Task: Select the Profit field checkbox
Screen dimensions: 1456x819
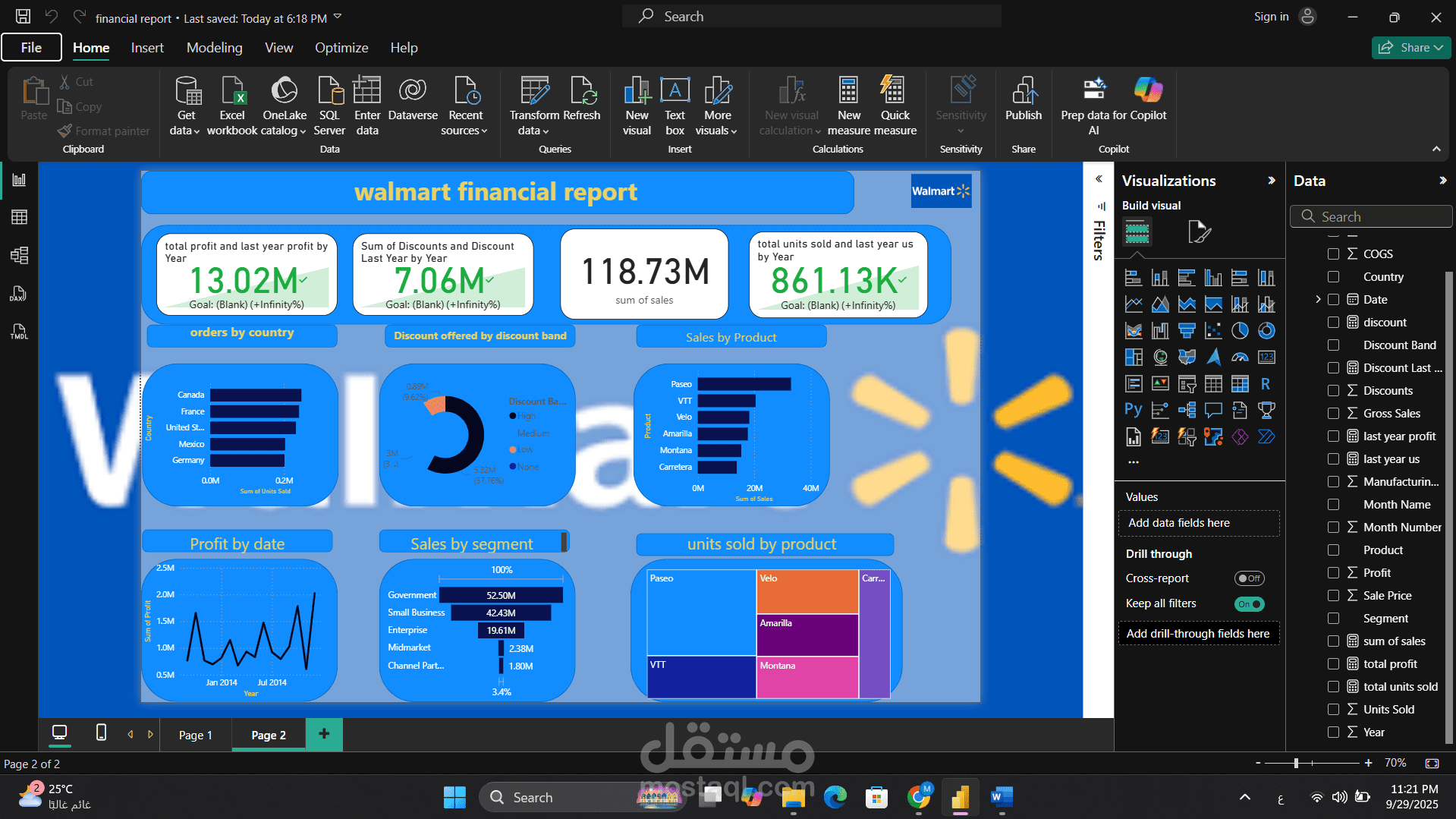Action: pos(1333,572)
